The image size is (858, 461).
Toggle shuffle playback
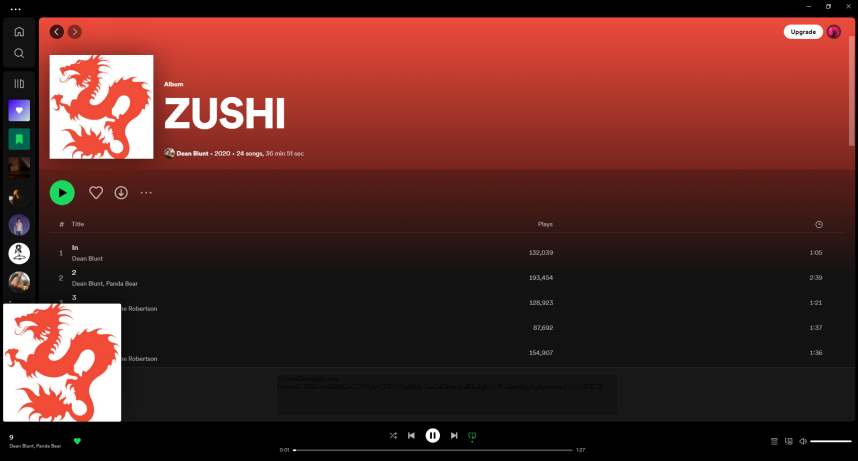pyautogui.click(x=393, y=435)
